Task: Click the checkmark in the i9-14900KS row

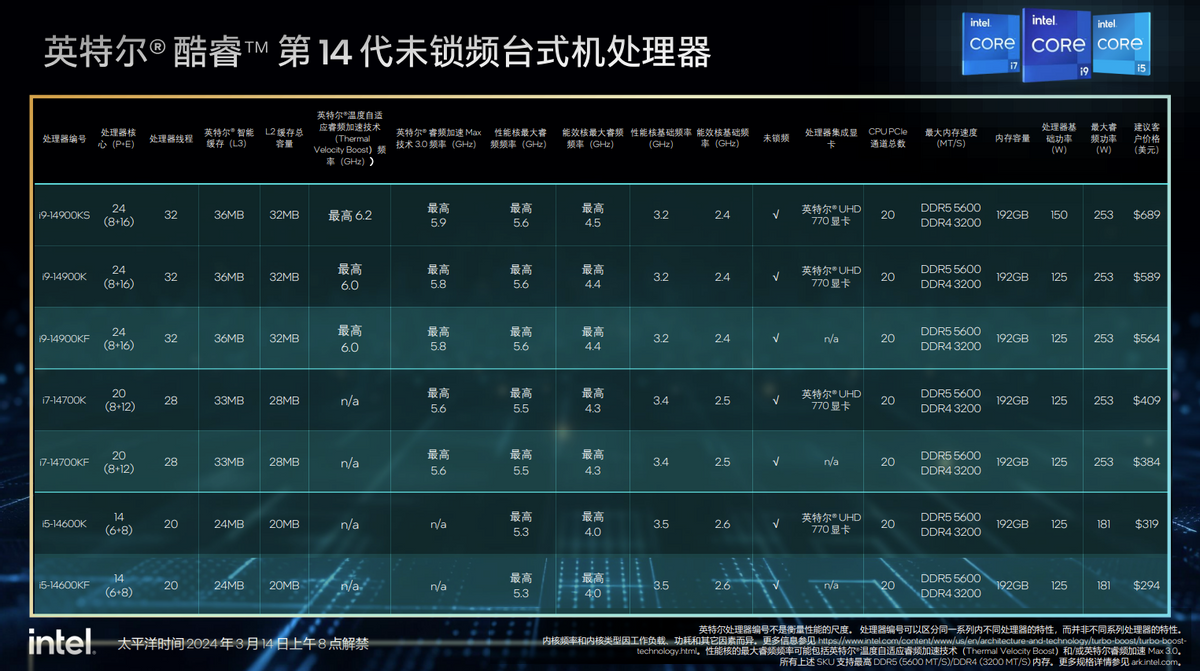Action: coord(776,216)
